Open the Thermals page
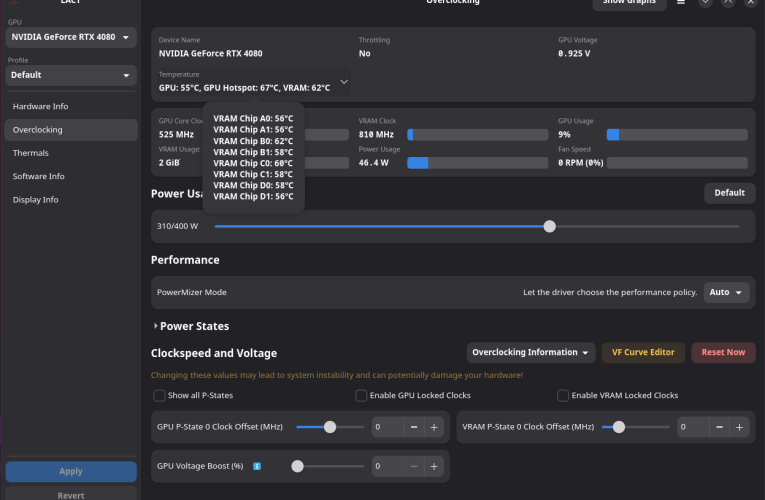Viewport: 765px width, 500px height. click(71, 153)
